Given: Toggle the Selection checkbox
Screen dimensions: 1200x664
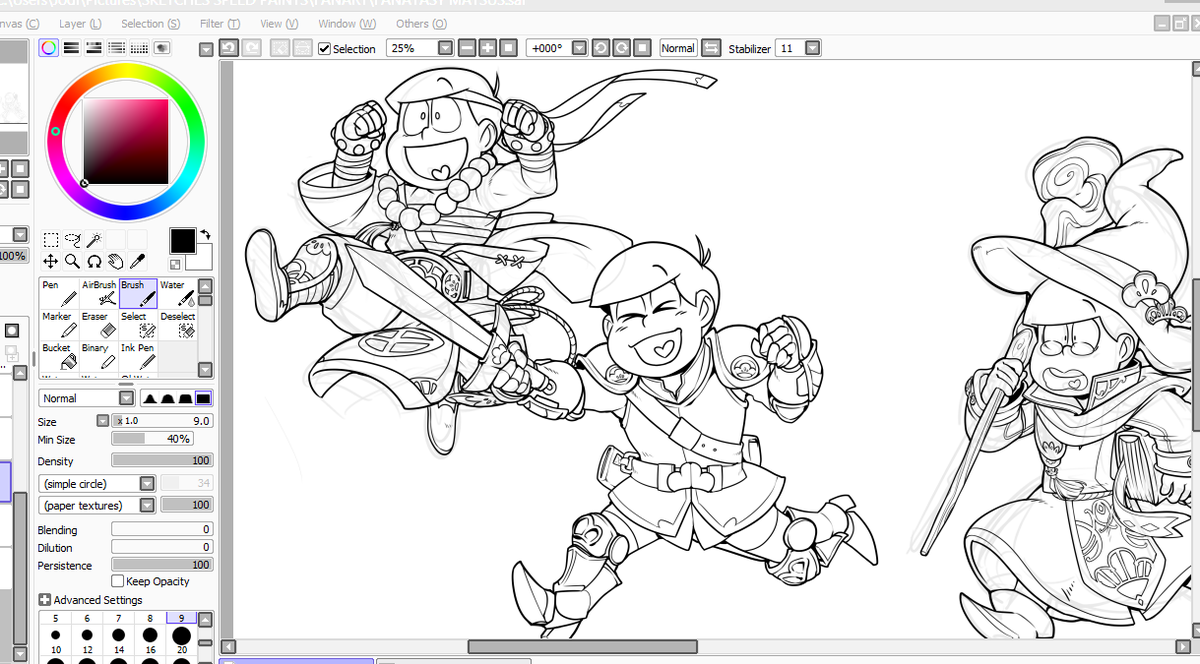Looking at the screenshot, I should pos(324,49).
